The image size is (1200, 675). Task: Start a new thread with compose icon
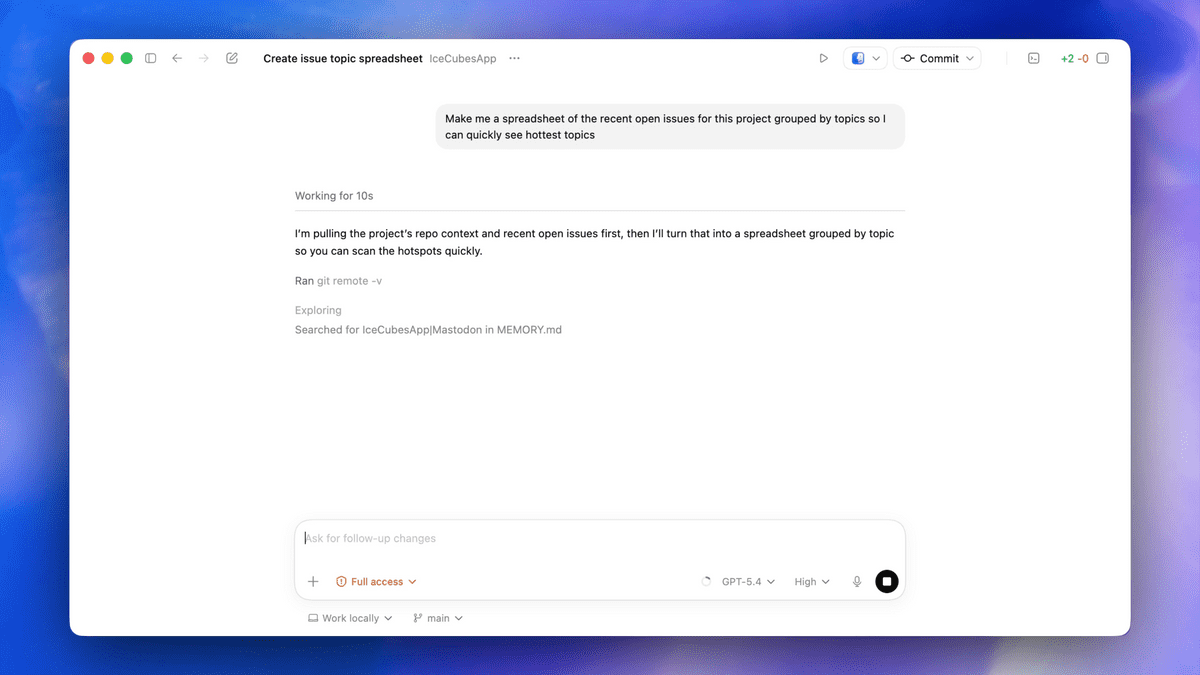click(232, 59)
